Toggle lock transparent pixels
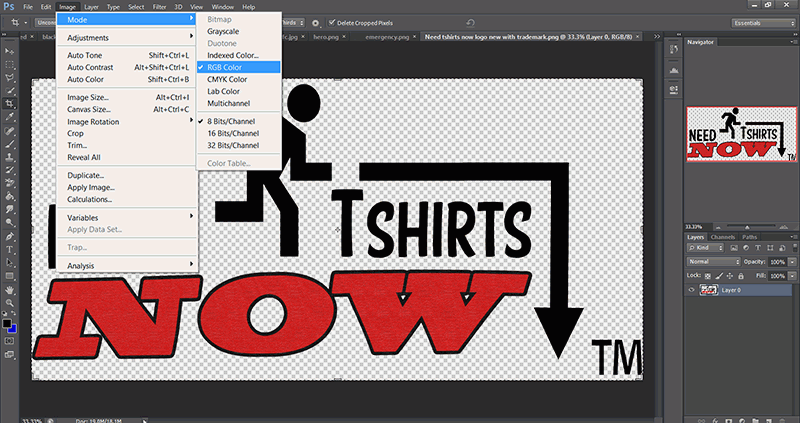 (708, 276)
